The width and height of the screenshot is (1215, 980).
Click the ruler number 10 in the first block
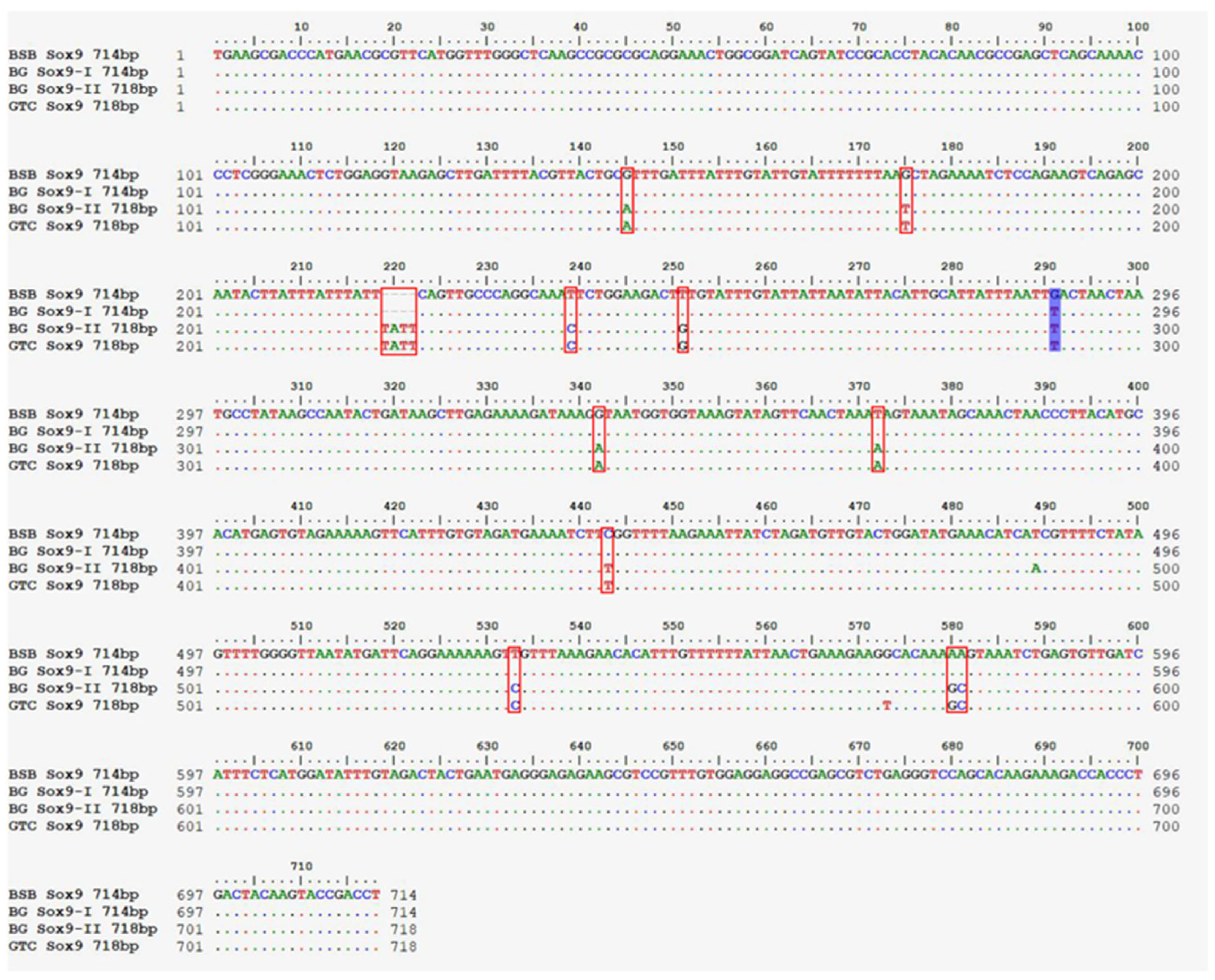[301, 27]
